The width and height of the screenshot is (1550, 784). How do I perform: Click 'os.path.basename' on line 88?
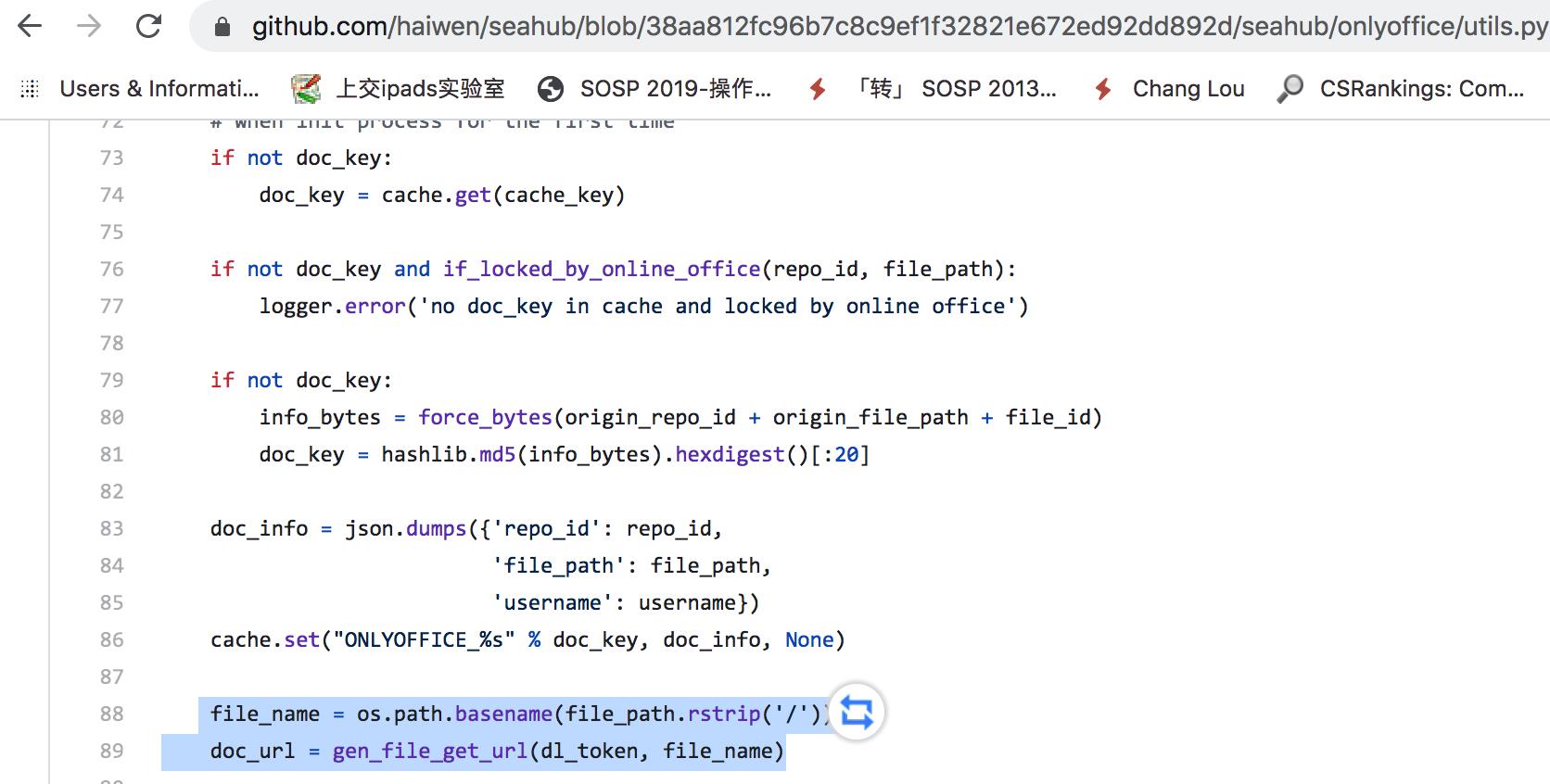[x=454, y=714]
